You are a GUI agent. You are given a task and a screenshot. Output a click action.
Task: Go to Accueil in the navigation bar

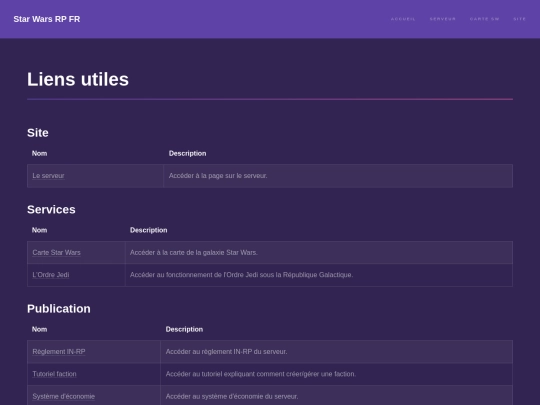point(403,19)
